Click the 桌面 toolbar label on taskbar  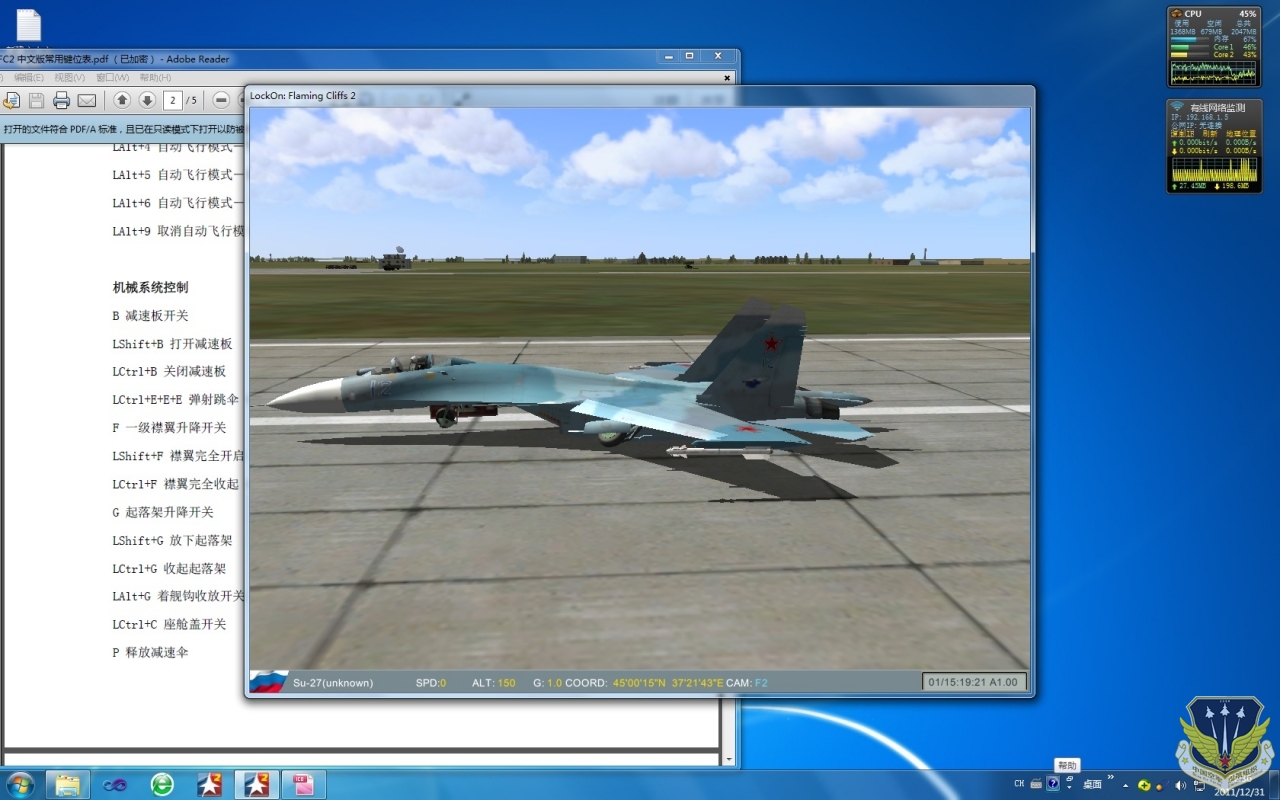[x=1092, y=785]
